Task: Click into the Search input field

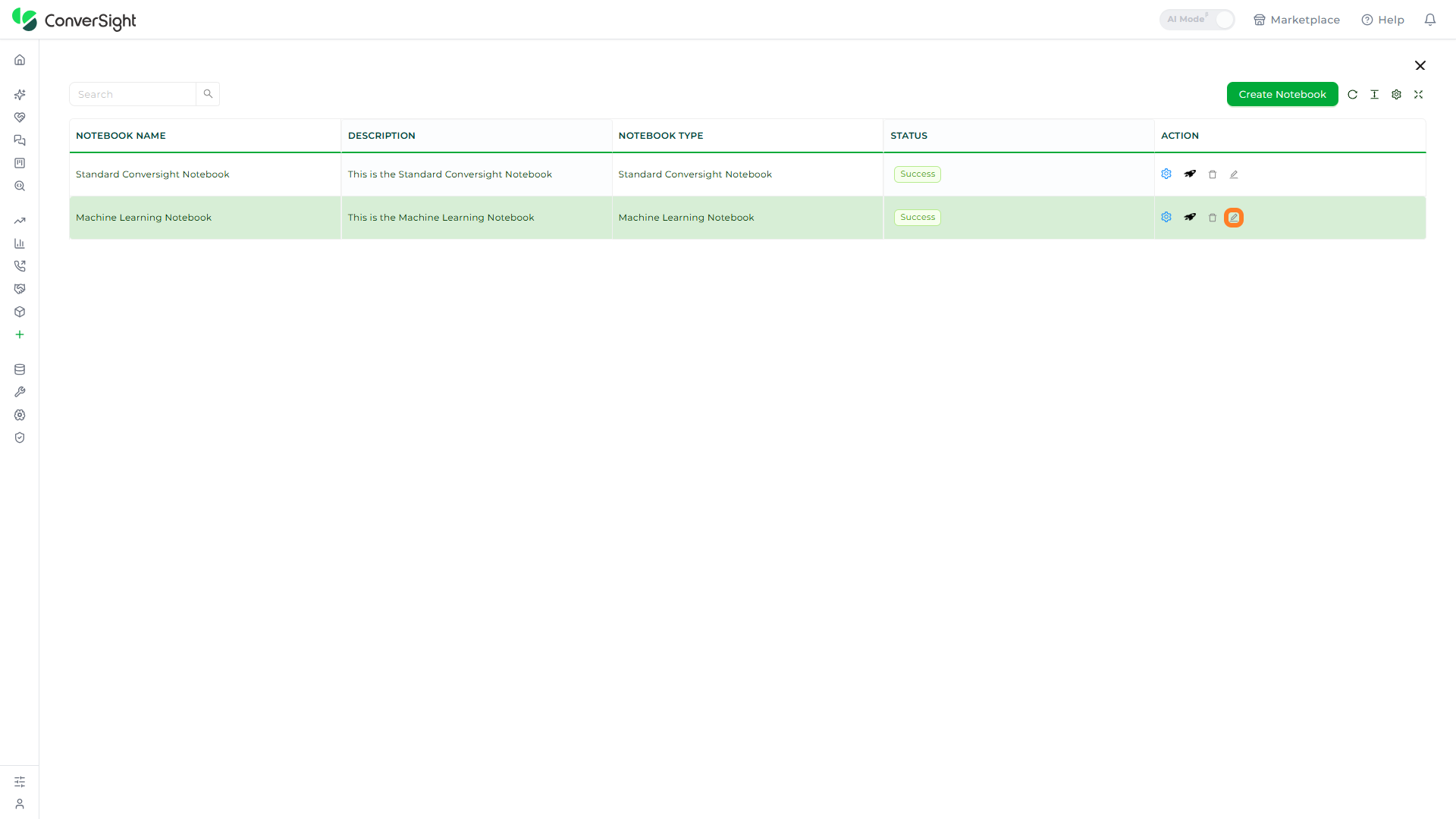Action: coord(133,94)
